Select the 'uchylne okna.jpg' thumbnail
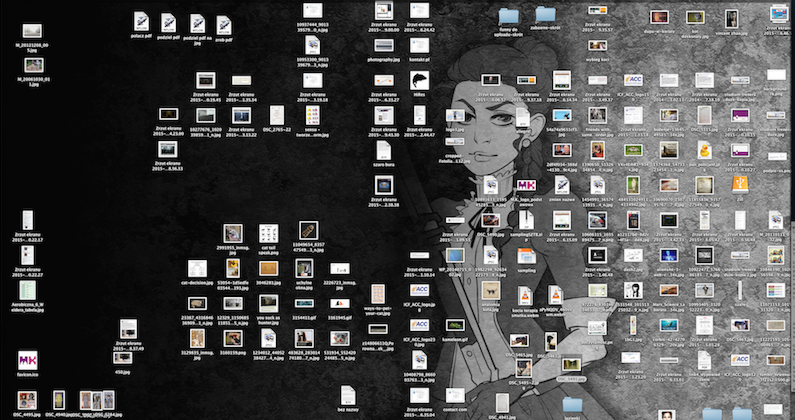Image resolution: width=795 pixels, height=420 pixels. [304, 268]
